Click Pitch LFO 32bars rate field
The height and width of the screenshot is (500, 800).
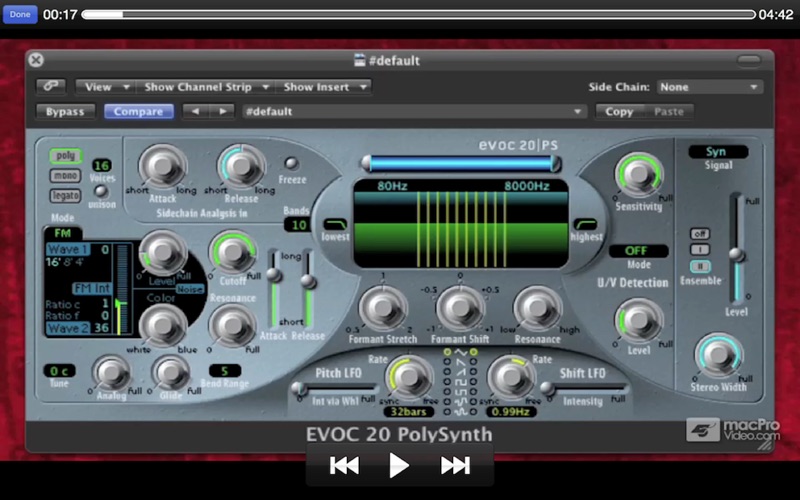click(x=409, y=411)
